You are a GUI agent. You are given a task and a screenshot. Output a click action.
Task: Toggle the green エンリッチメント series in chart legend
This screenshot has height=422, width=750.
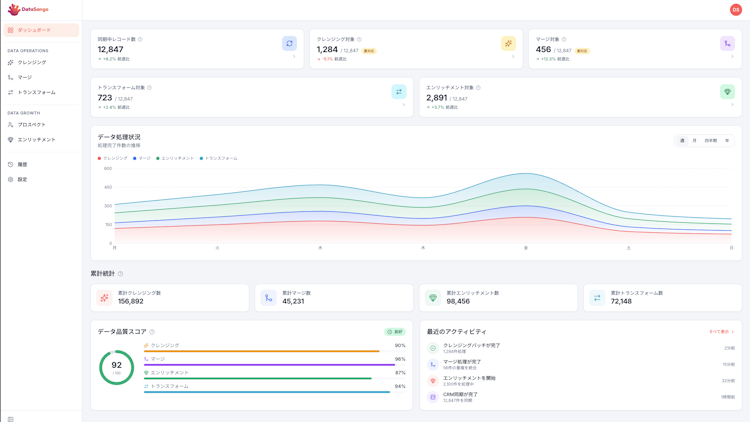pos(175,158)
